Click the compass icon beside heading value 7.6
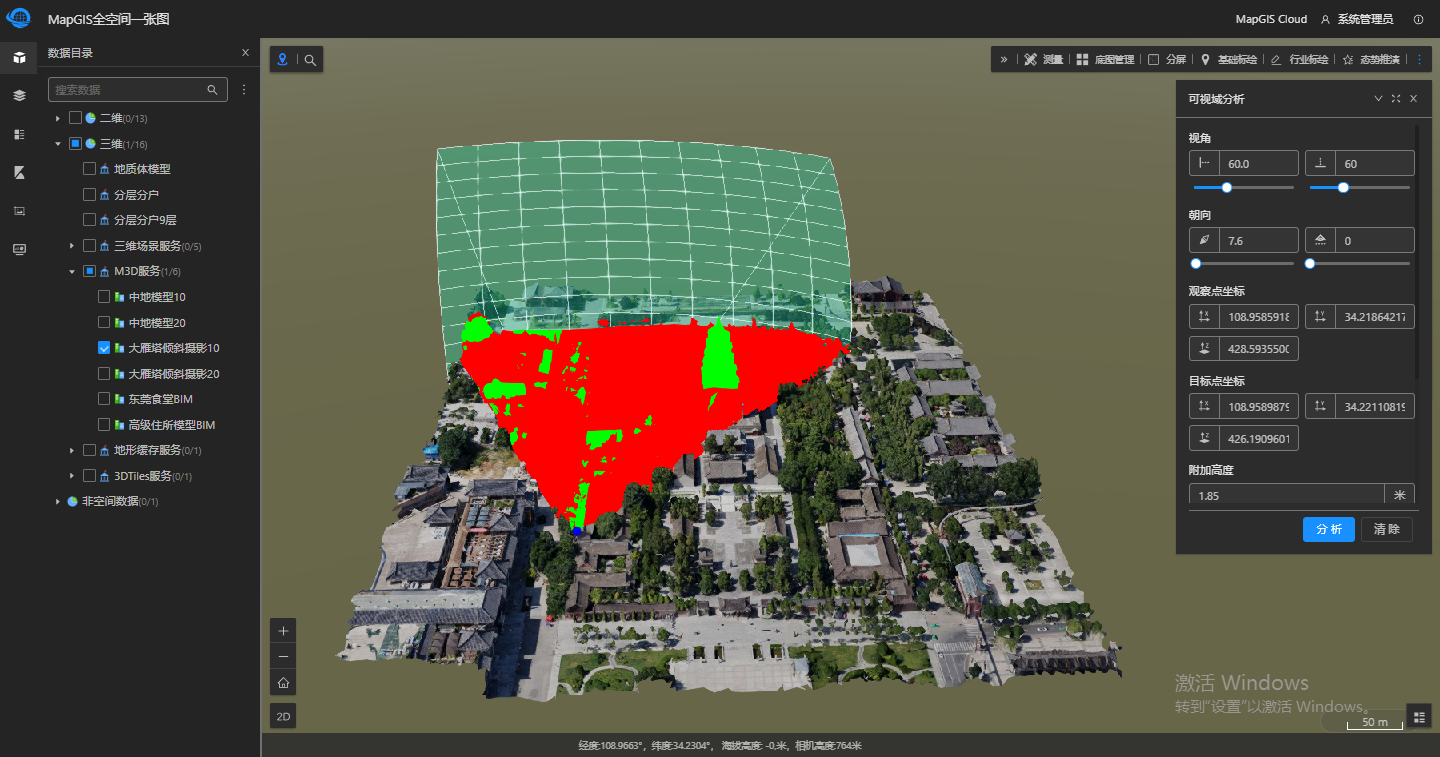This screenshot has height=757, width=1440. point(1204,240)
